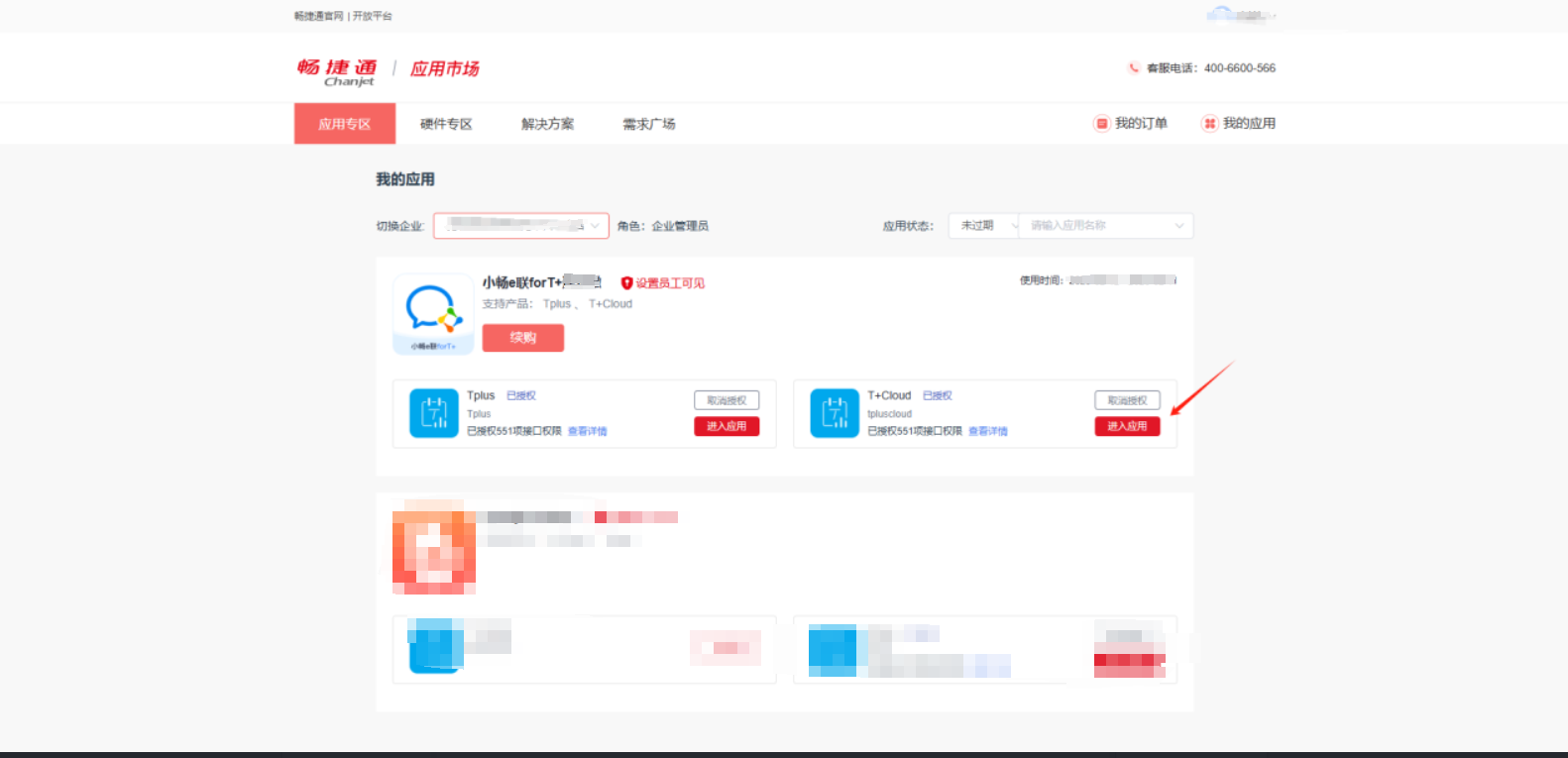The height and width of the screenshot is (758, 1568).
Task: Click the 小畅e联forT+ app icon
Action: click(x=433, y=314)
